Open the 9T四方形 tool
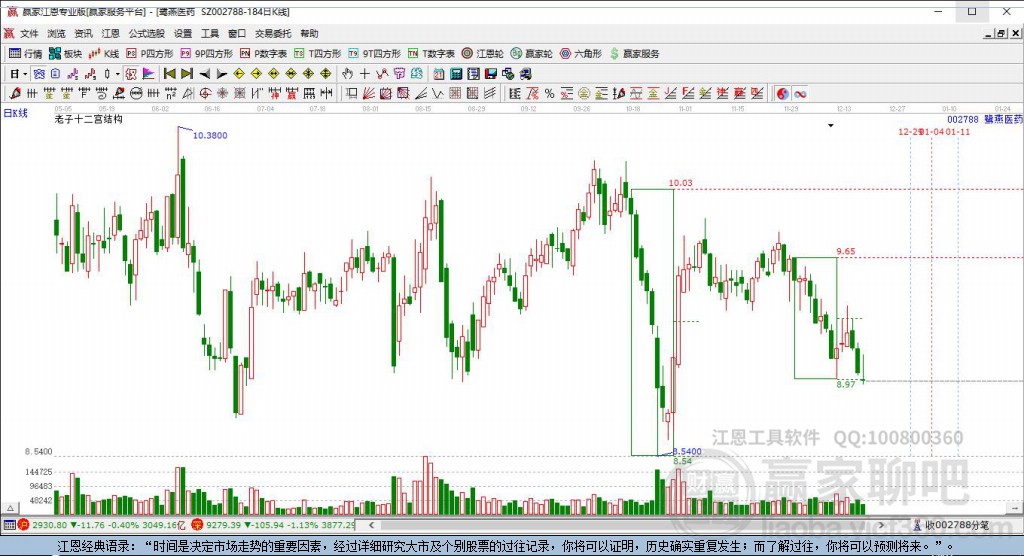Image resolution: width=1024 pixels, height=556 pixels. coord(374,54)
